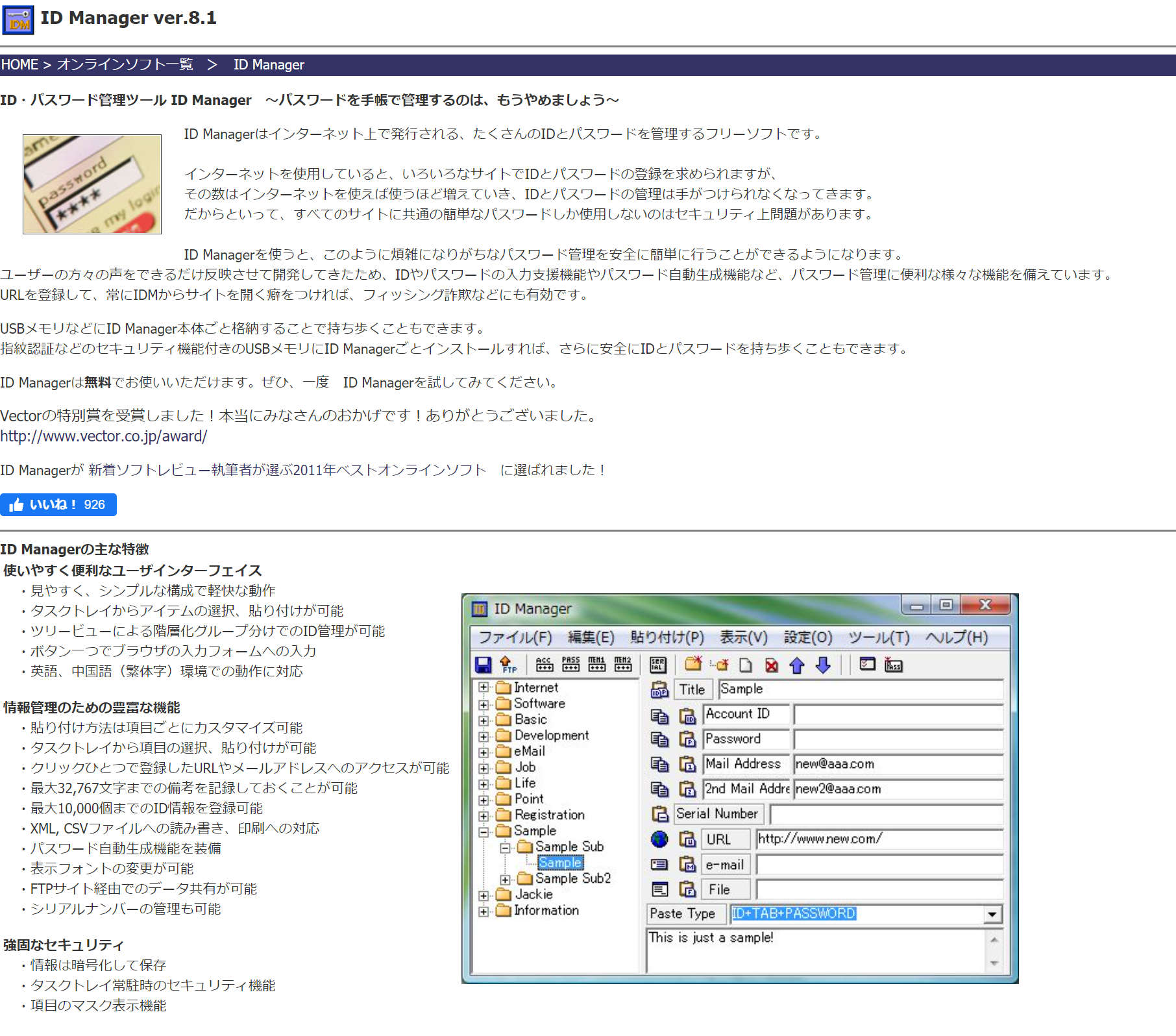Open オンラインソフト一覧 breadcrumb link
Viewport: 1176px width, 1036px height.
coord(125,65)
